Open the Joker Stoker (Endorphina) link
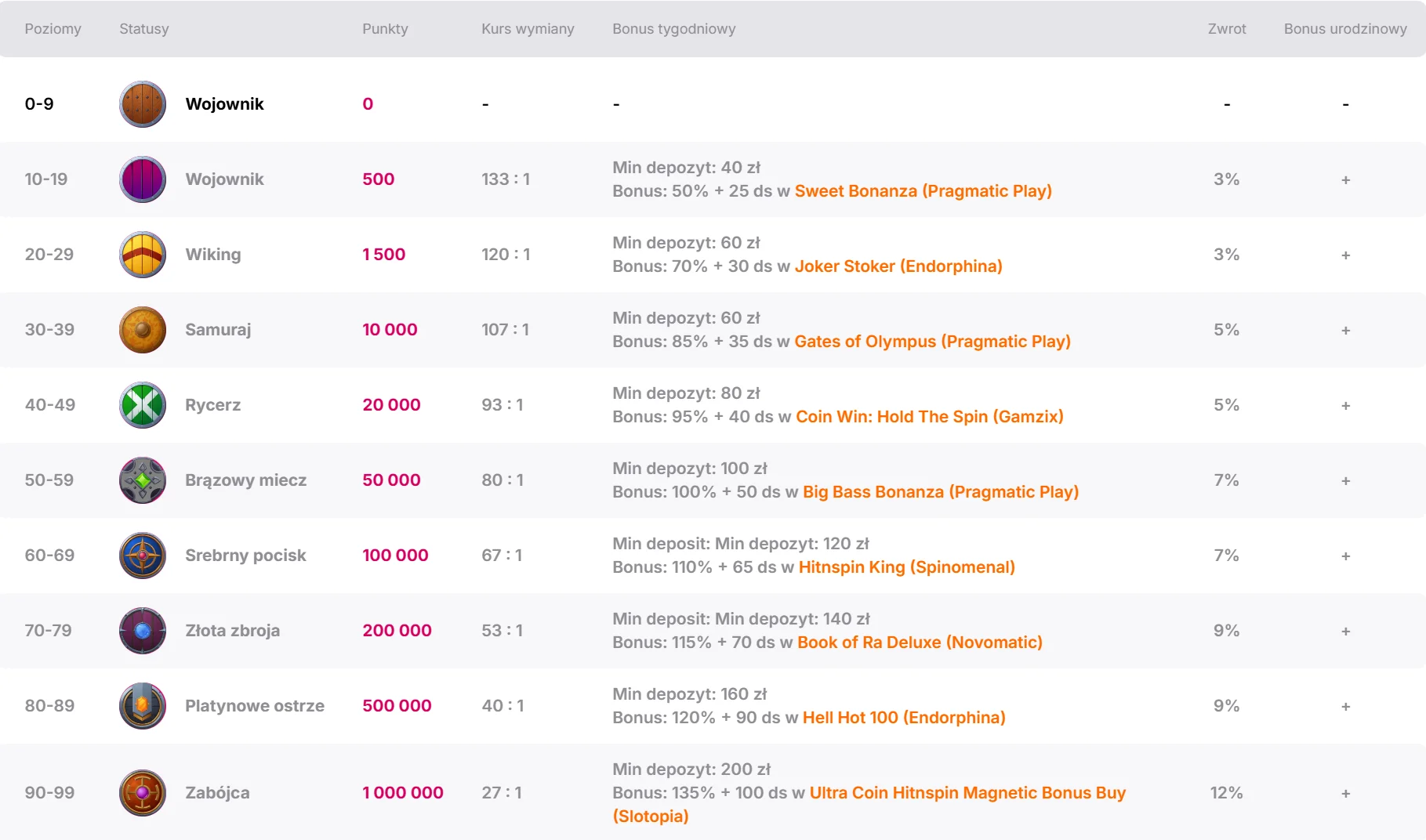Image resolution: width=1426 pixels, height=840 pixels. (x=898, y=266)
